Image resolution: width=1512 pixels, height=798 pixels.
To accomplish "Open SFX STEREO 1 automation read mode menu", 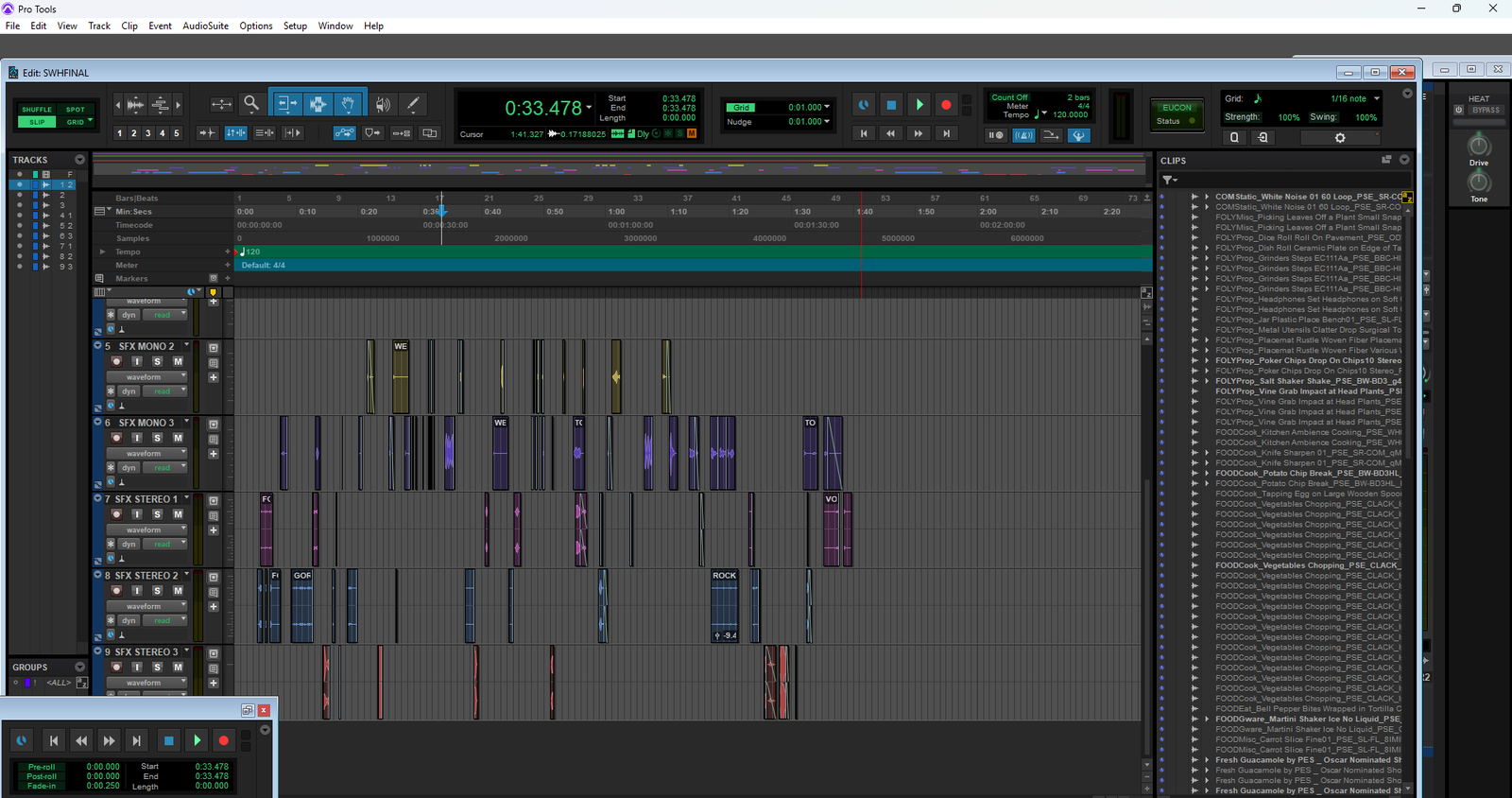I will click(x=166, y=545).
